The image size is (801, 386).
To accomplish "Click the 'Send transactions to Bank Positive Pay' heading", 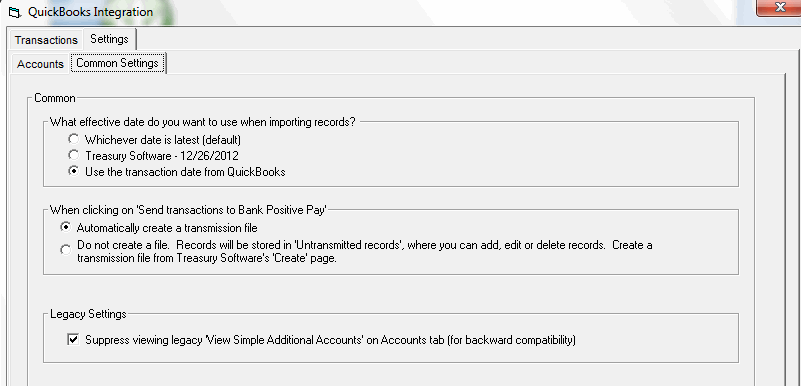I will [x=188, y=210].
